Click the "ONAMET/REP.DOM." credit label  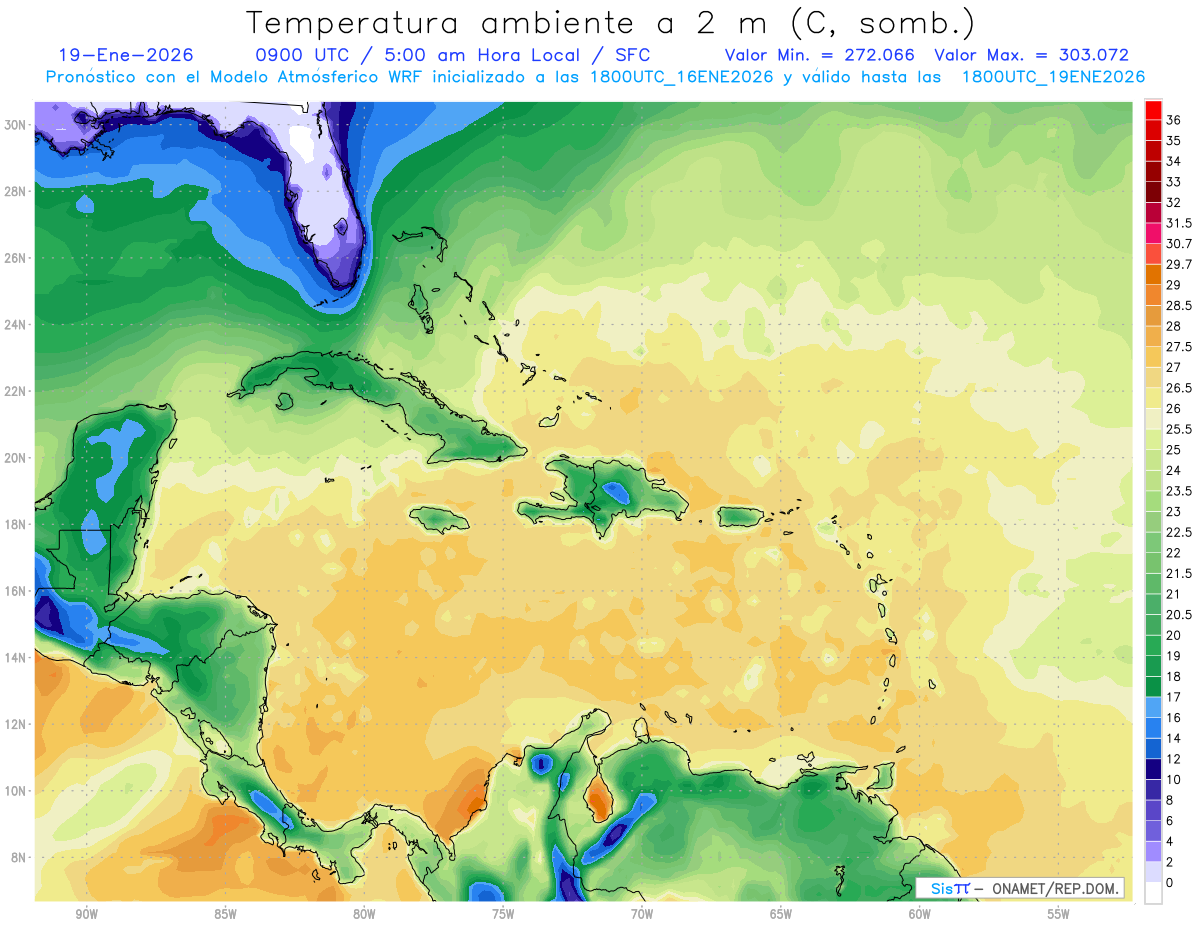[1056, 888]
